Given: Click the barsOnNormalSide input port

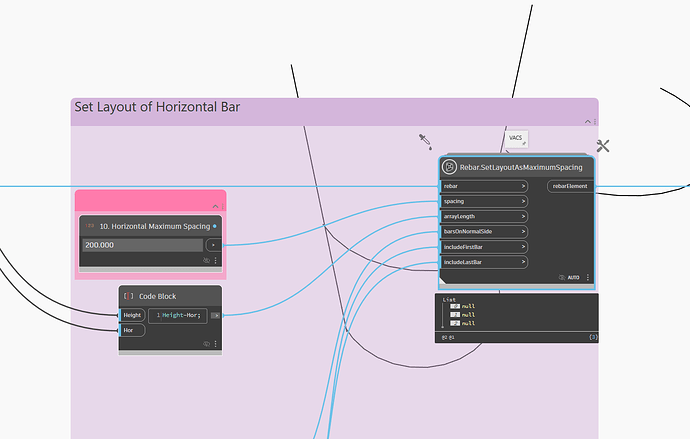Looking at the screenshot, I should tap(484, 231).
